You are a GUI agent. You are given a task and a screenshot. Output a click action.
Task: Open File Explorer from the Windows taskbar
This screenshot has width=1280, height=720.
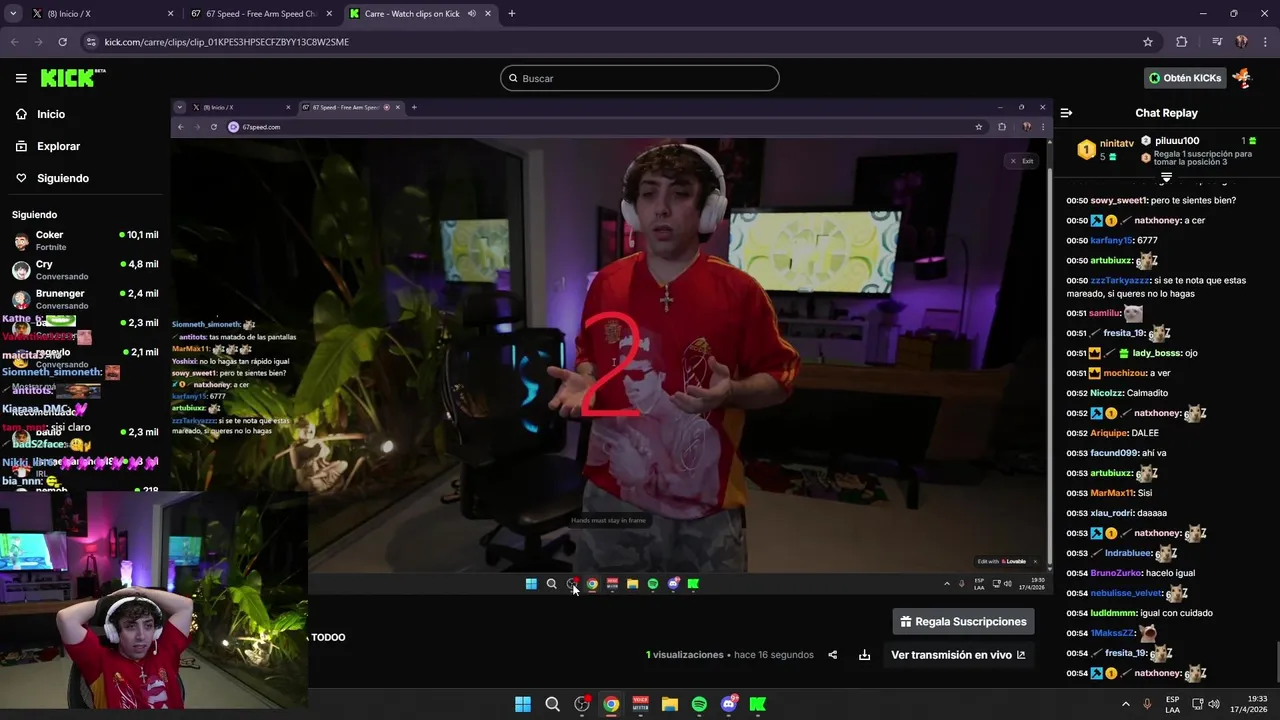670,704
